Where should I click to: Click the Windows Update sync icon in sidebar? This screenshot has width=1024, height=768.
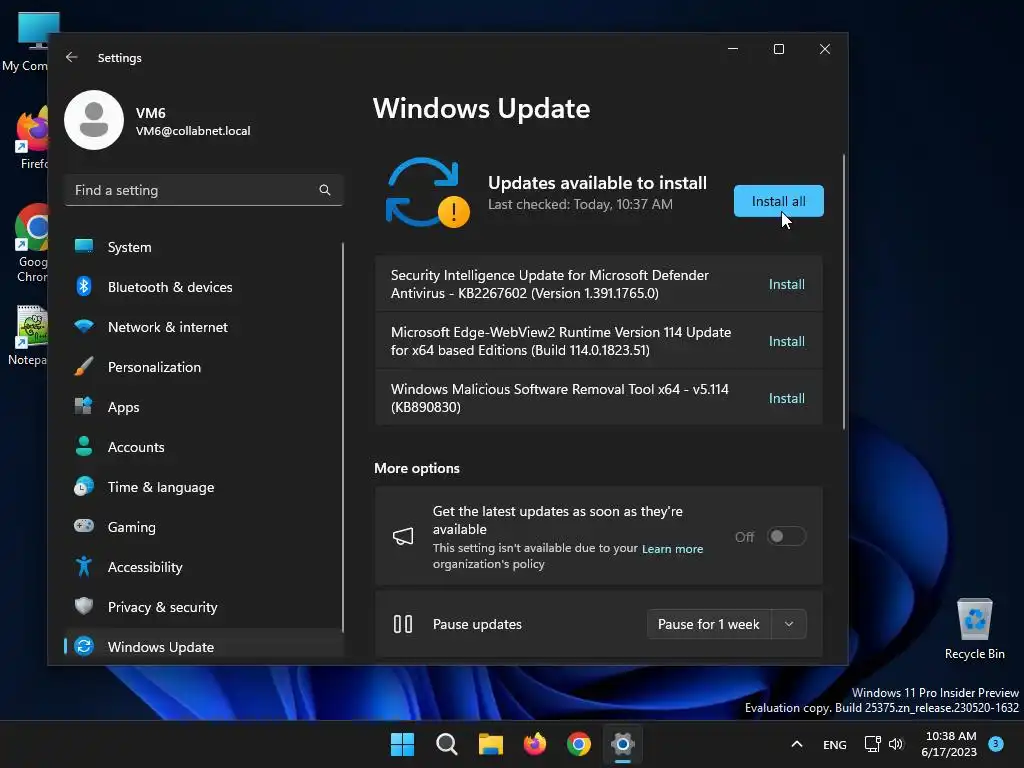point(84,646)
